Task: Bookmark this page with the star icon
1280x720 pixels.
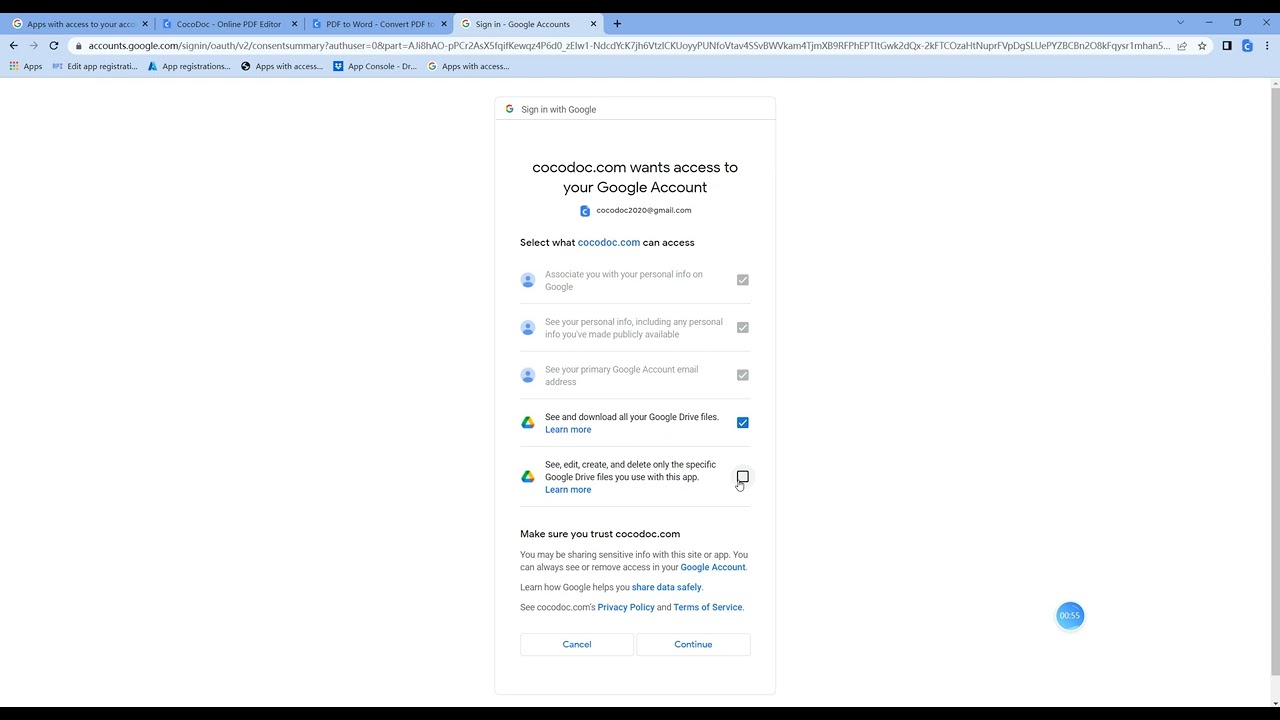Action: [1202, 45]
